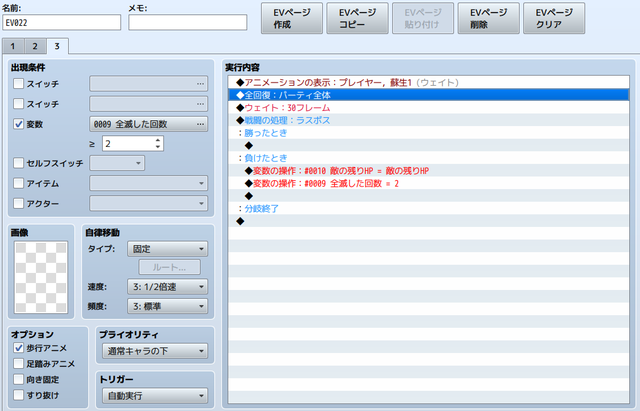
Task: Click the EVページクリア button
Action: (554, 18)
